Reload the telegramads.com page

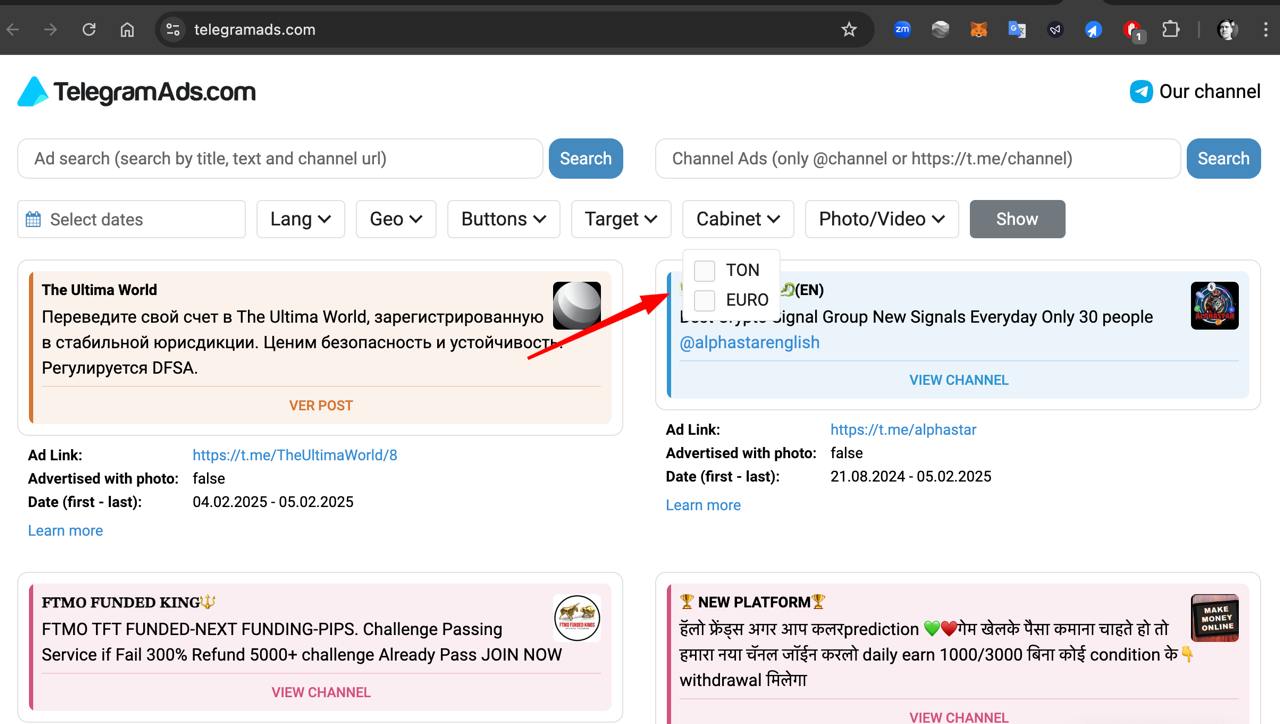(x=89, y=30)
